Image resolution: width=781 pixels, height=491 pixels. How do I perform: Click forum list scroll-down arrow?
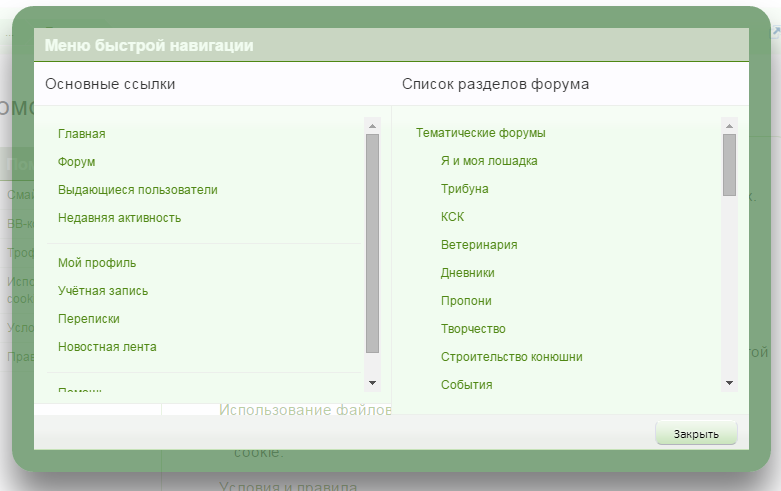[729, 383]
